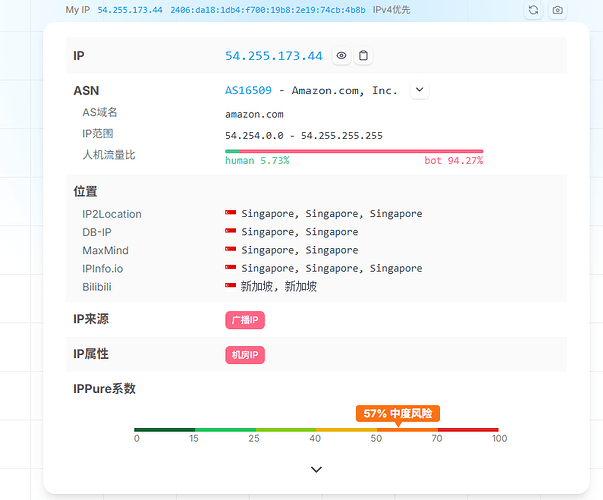Click the IP范围 label
Image resolution: width=603 pixels, height=500 pixels.
[x=98, y=133]
